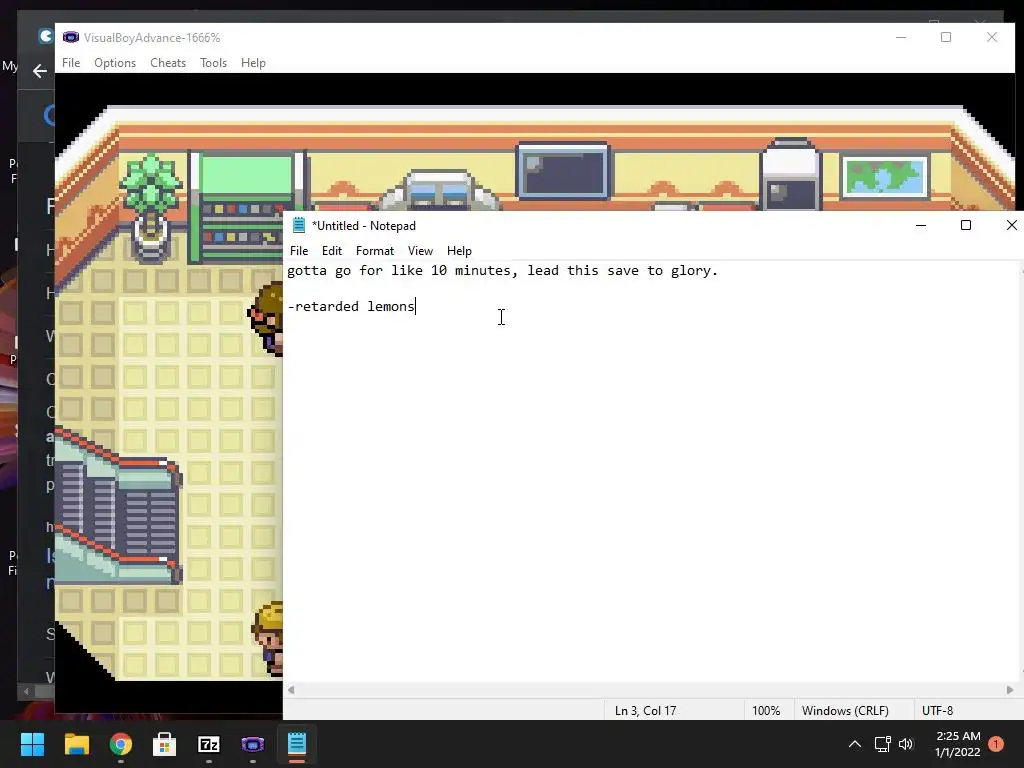The width and height of the screenshot is (1024, 768).
Task: Open network status tray icon
Action: click(x=883, y=744)
